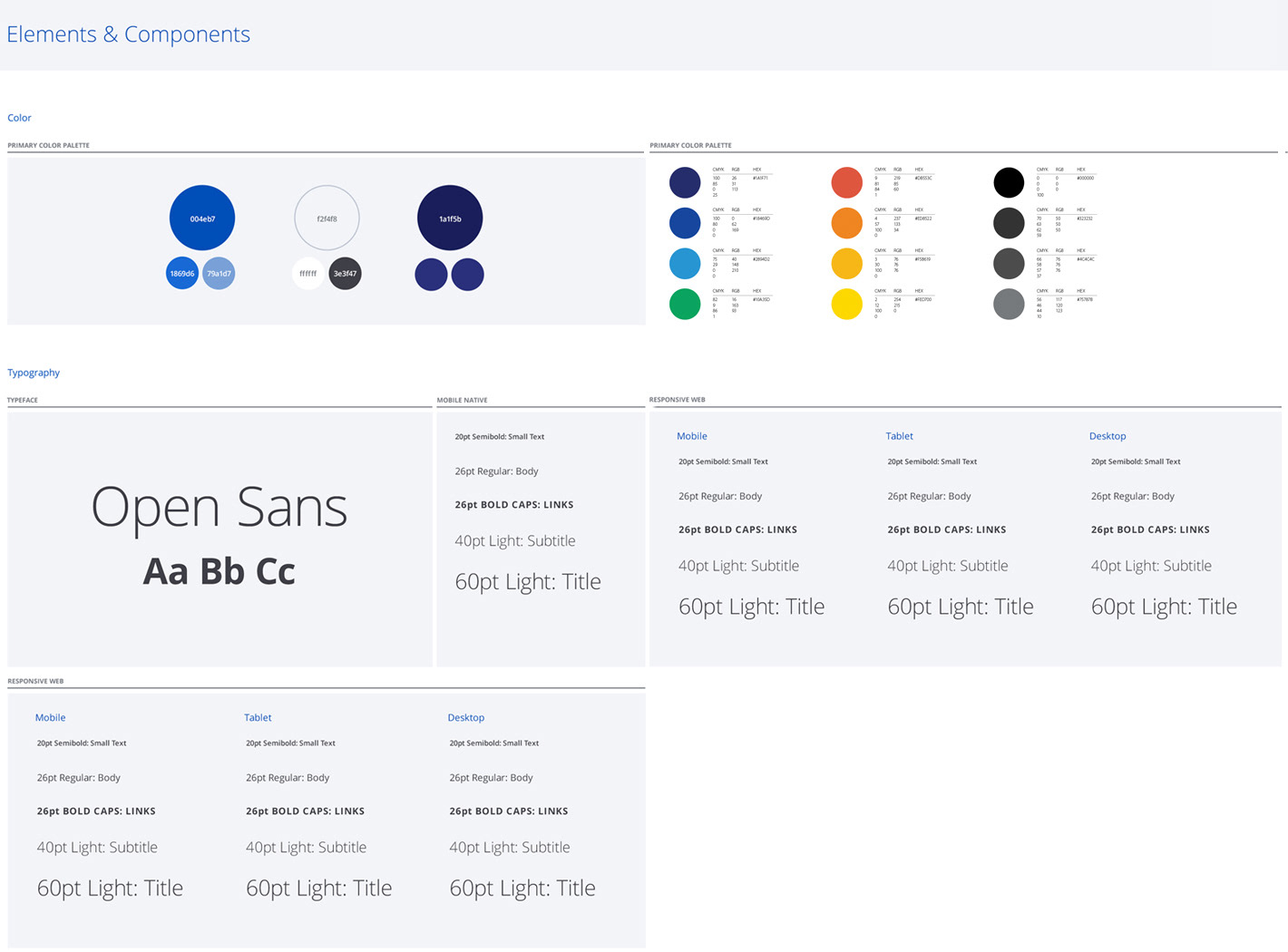The width and height of the screenshot is (1288, 952).
Task: Select the yellow circle beside #FED700
Action: point(846,304)
